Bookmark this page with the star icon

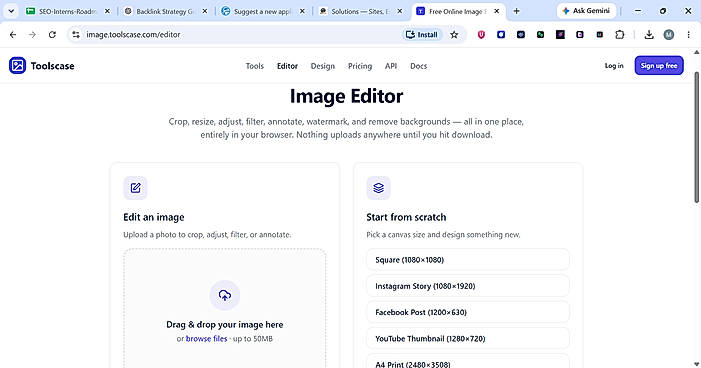454,34
